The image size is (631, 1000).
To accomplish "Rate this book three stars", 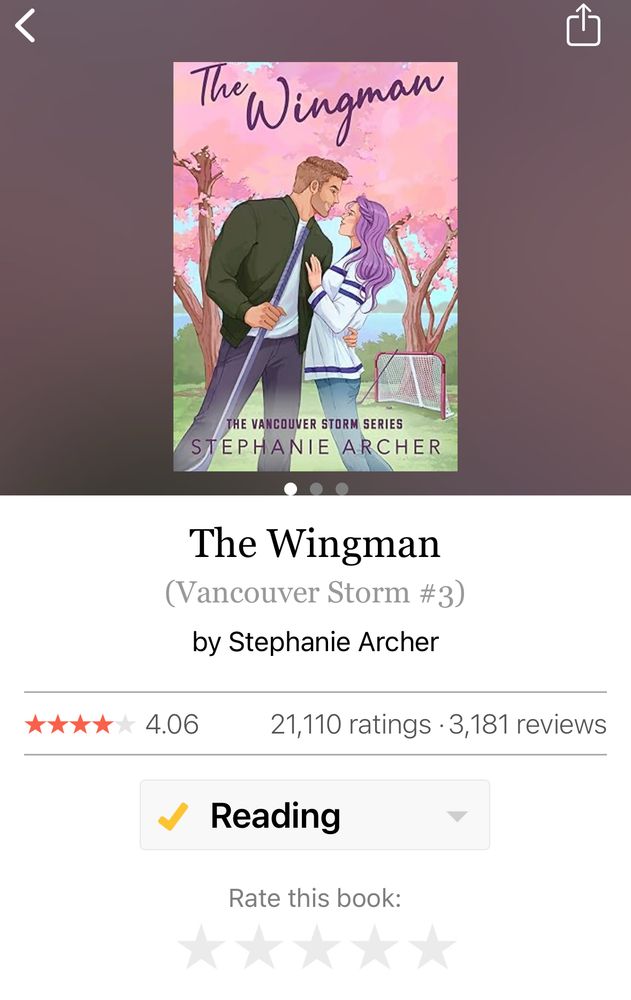I will tap(316, 946).
